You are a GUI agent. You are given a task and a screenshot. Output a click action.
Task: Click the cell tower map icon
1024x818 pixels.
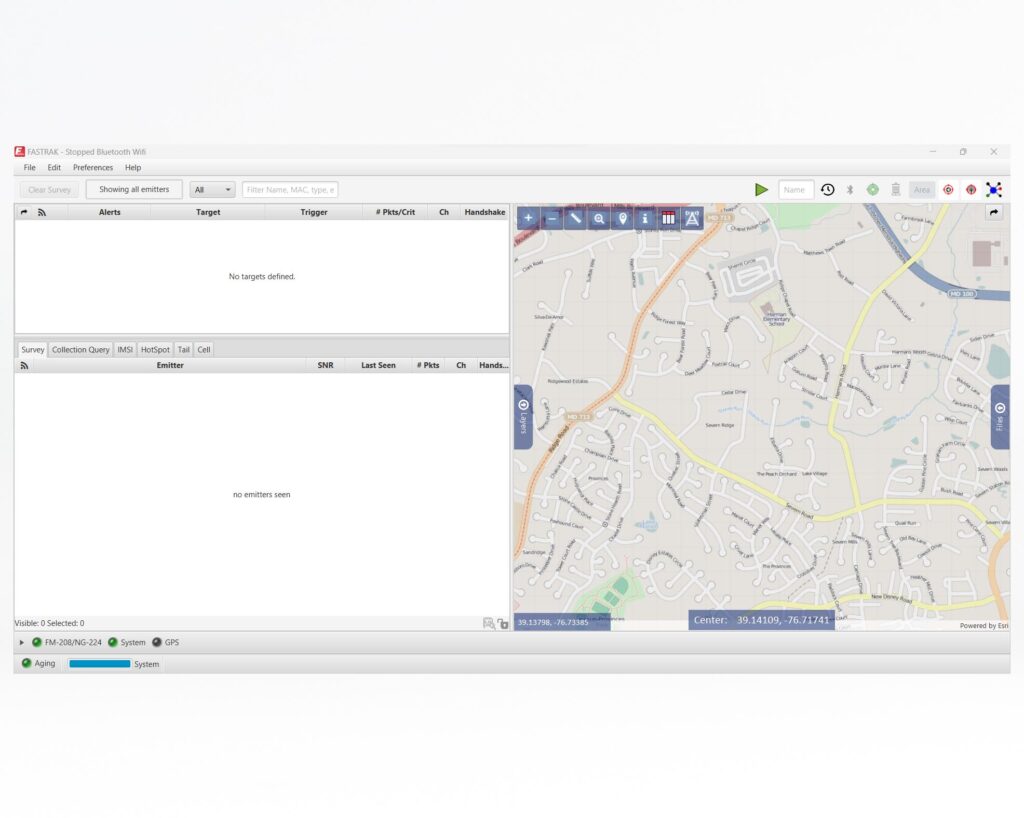click(x=692, y=218)
